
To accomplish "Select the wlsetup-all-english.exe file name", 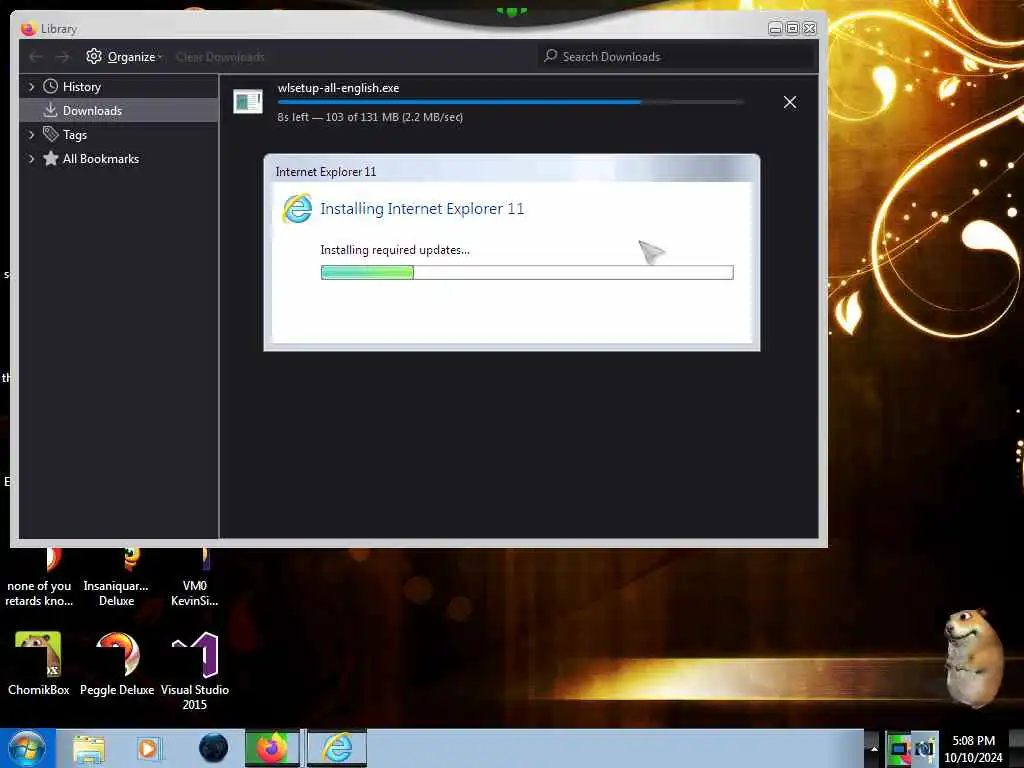I will pyautogui.click(x=338, y=88).
